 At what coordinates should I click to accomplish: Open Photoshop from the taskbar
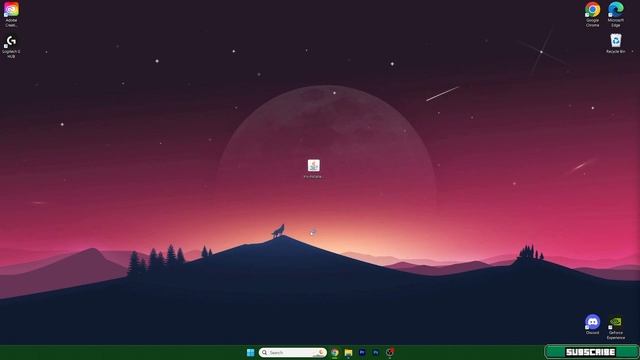pyautogui.click(x=376, y=352)
